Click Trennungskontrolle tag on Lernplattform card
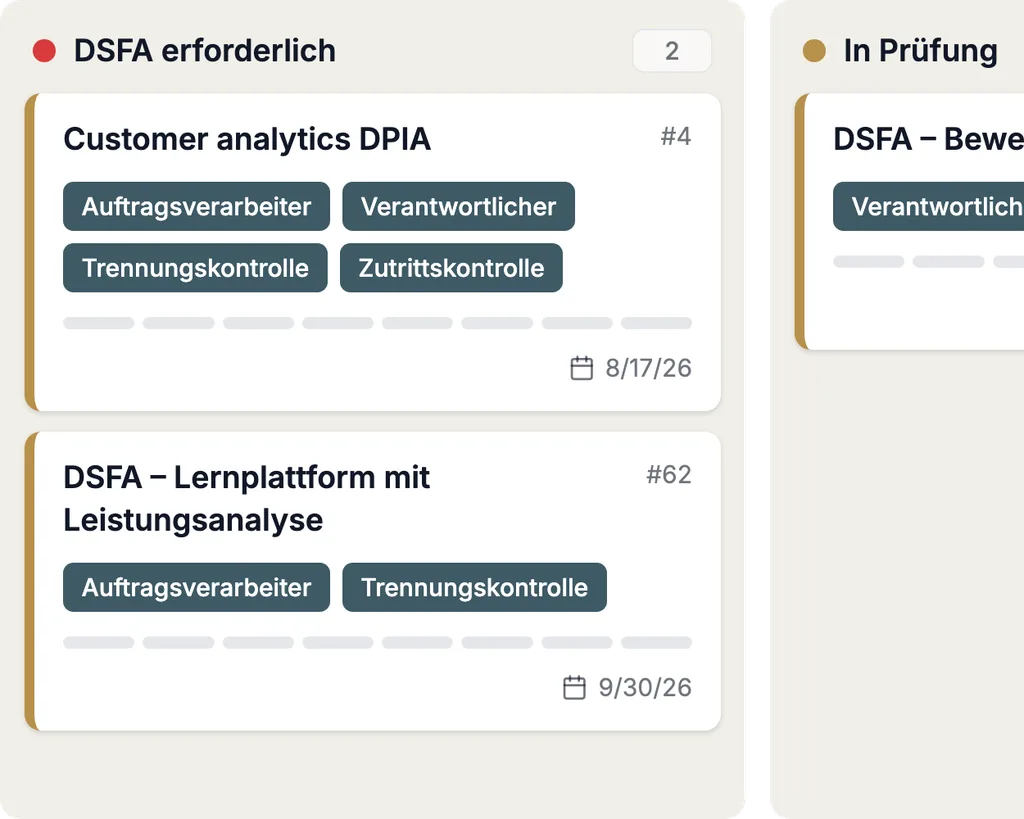Image resolution: width=1024 pixels, height=819 pixels. [x=474, y=587]
